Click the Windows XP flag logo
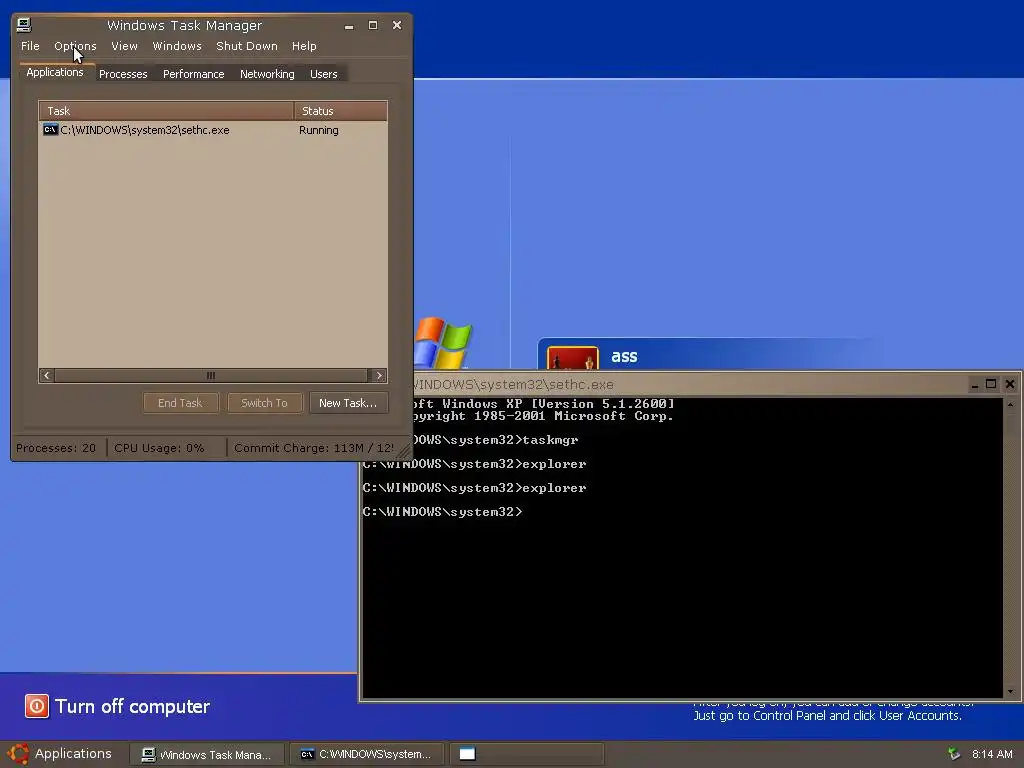The image size is (1024, 768). [x=443, y=343]
